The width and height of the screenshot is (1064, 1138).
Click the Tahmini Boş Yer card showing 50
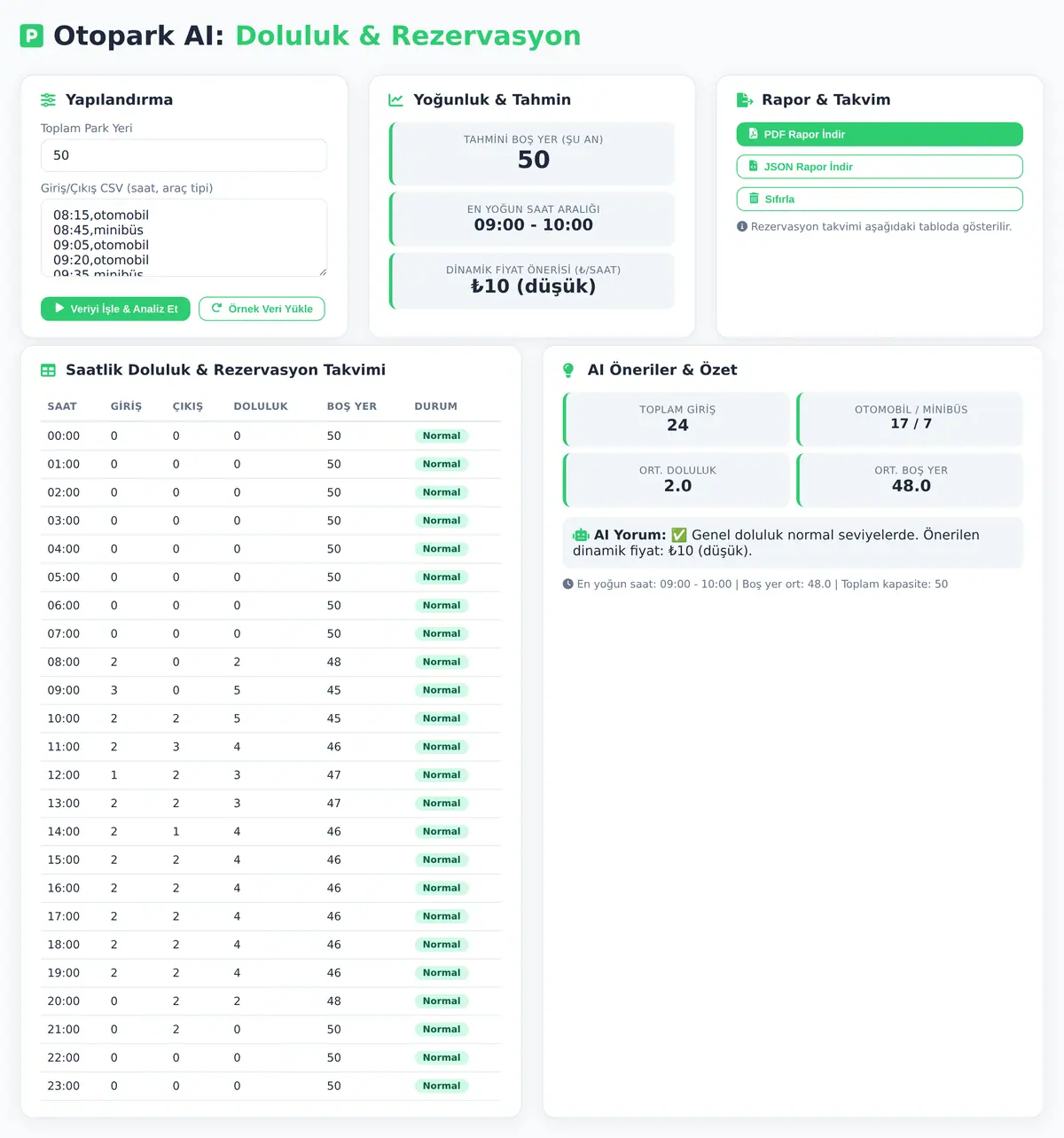tap(532, 153)
